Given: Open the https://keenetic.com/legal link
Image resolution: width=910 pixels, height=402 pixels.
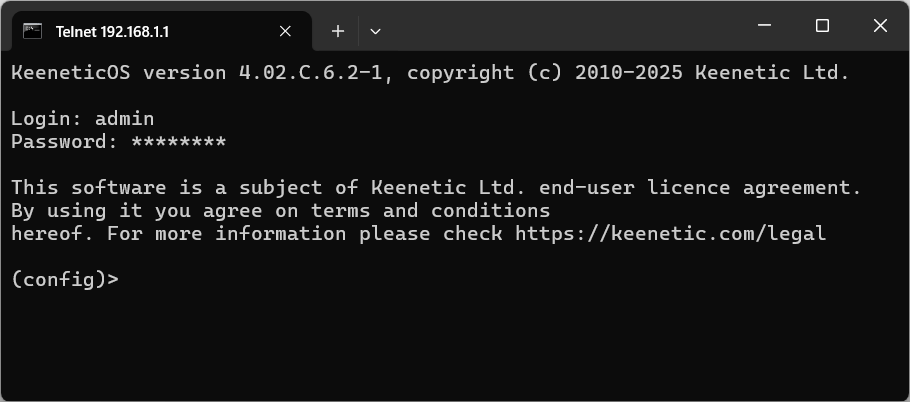Looking at the screenshot, I should point(671,234).
